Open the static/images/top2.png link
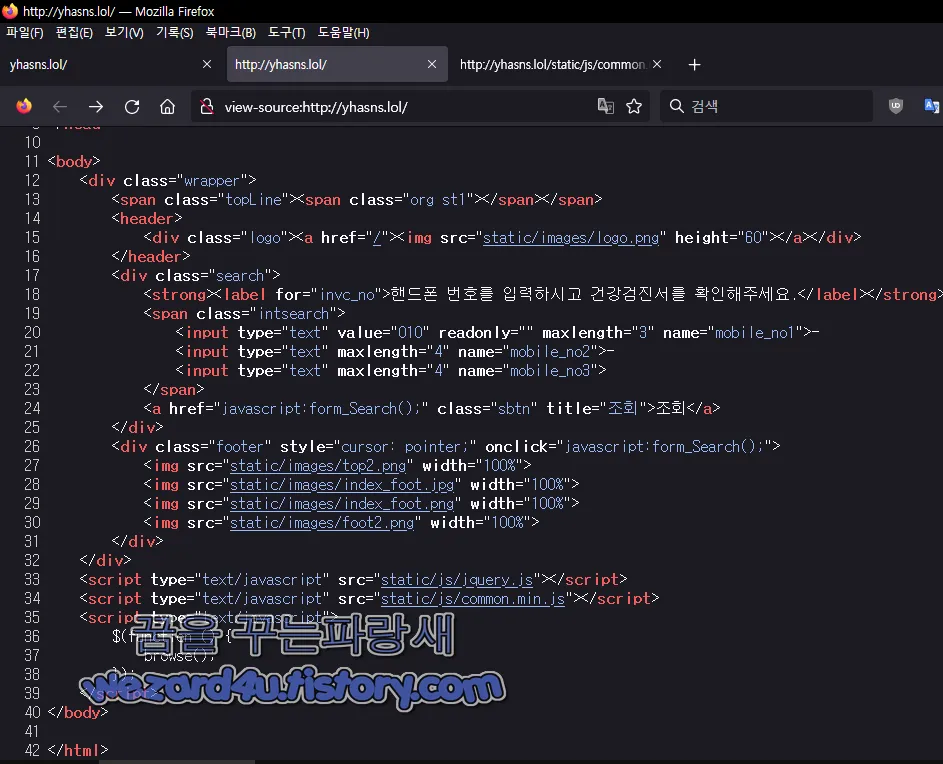The height and width of the screenshot is (764, 943). click(x=318, y=466)
